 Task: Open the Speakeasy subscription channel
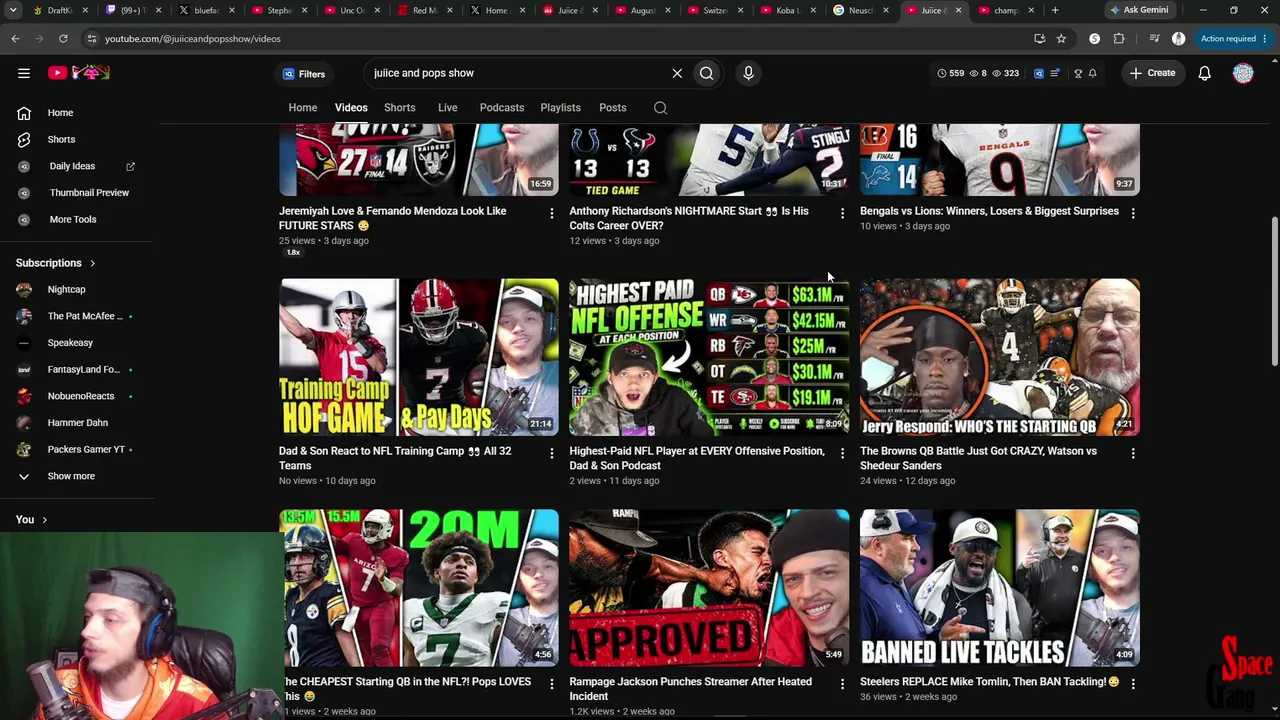(76, 343)
